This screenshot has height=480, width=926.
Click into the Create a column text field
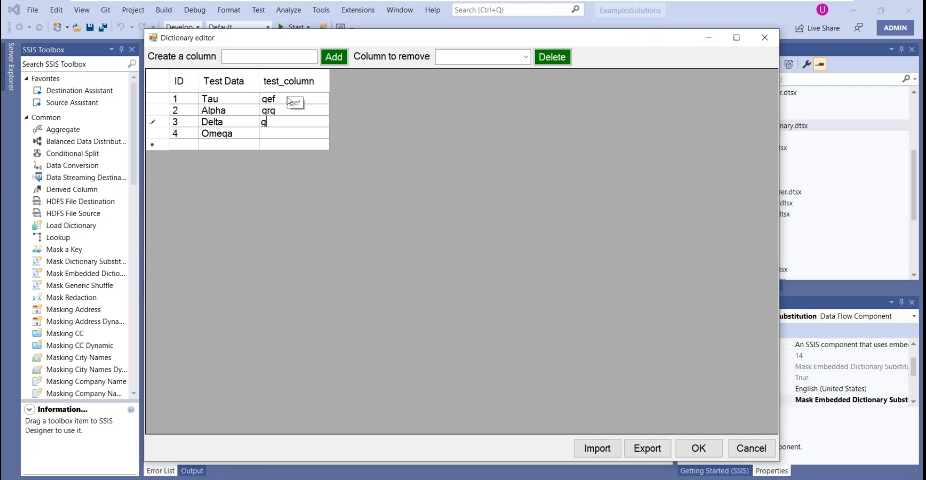tap(269, 57)
